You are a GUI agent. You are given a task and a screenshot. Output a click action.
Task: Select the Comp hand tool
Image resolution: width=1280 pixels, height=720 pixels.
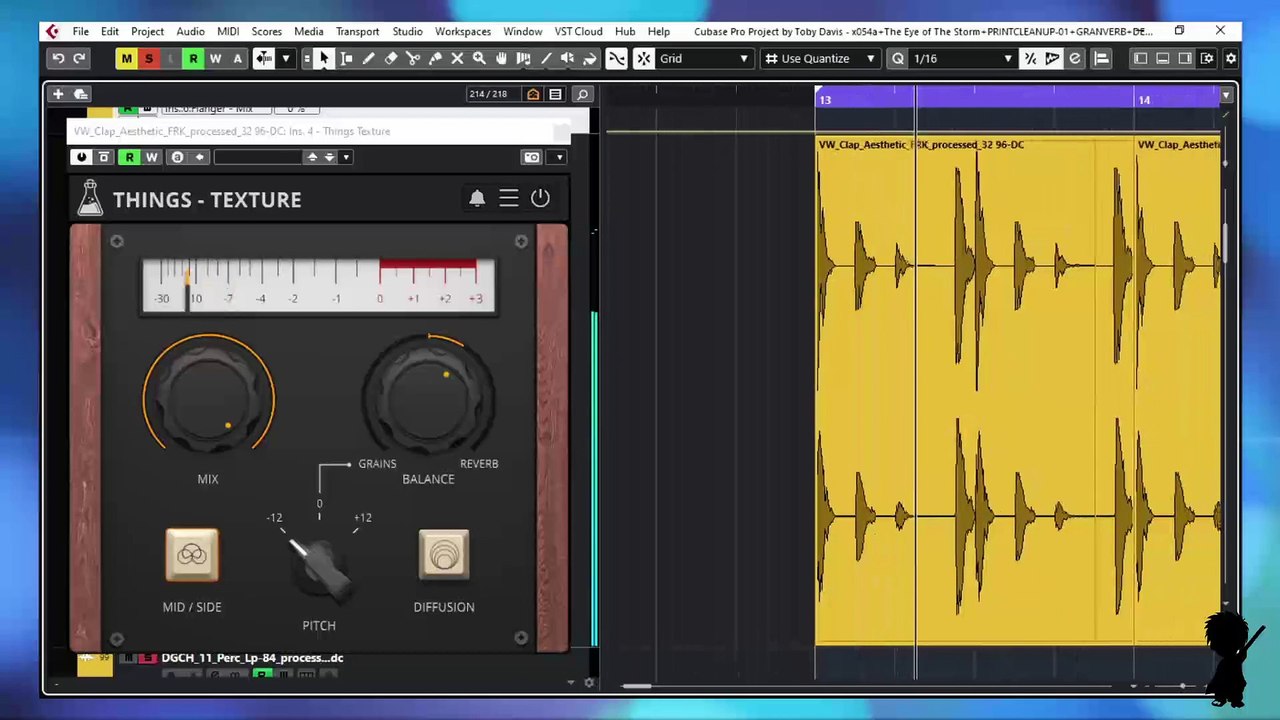(501, 59)
